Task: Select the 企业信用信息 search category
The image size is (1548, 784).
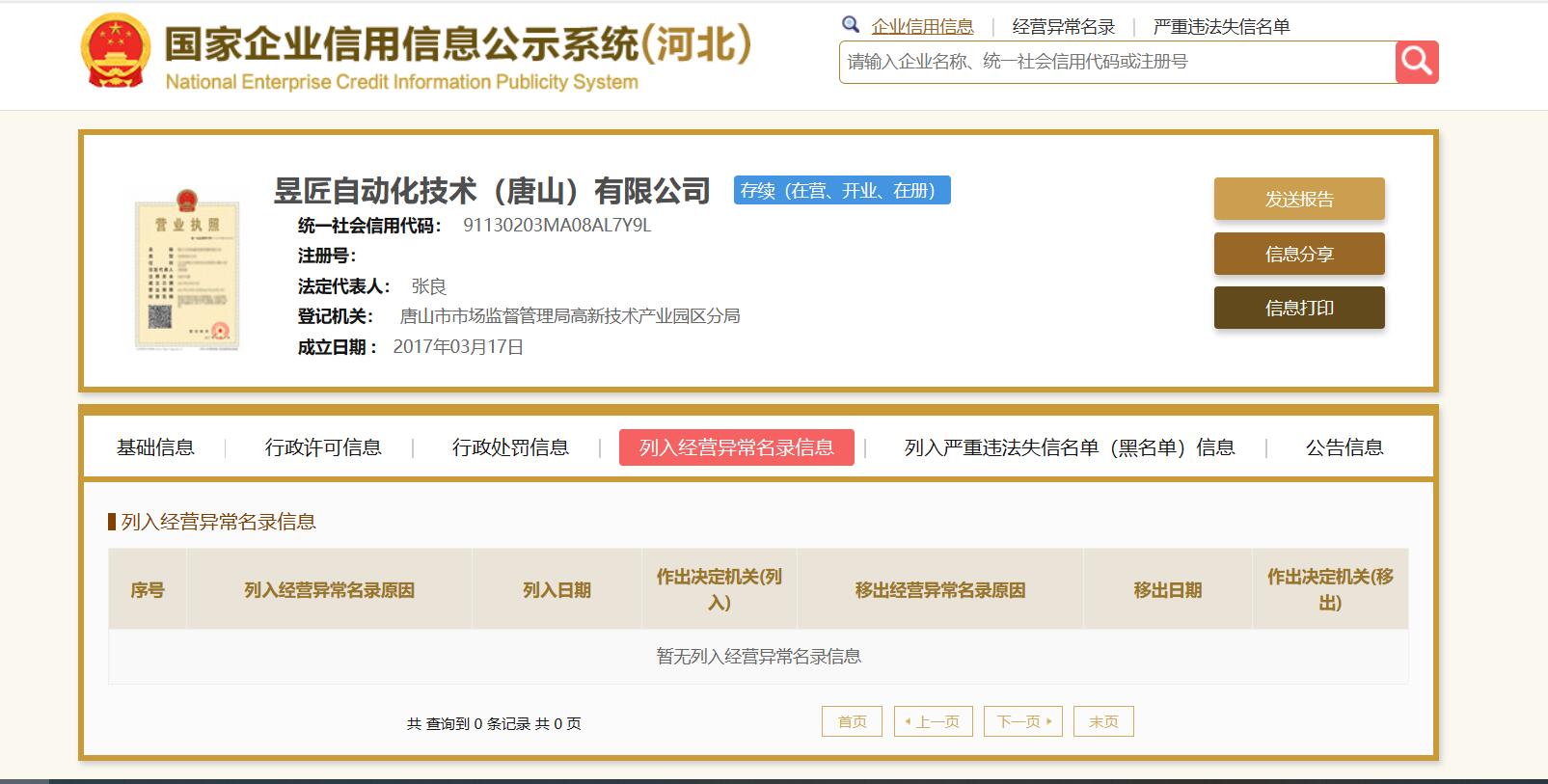Action: point(922,27)
